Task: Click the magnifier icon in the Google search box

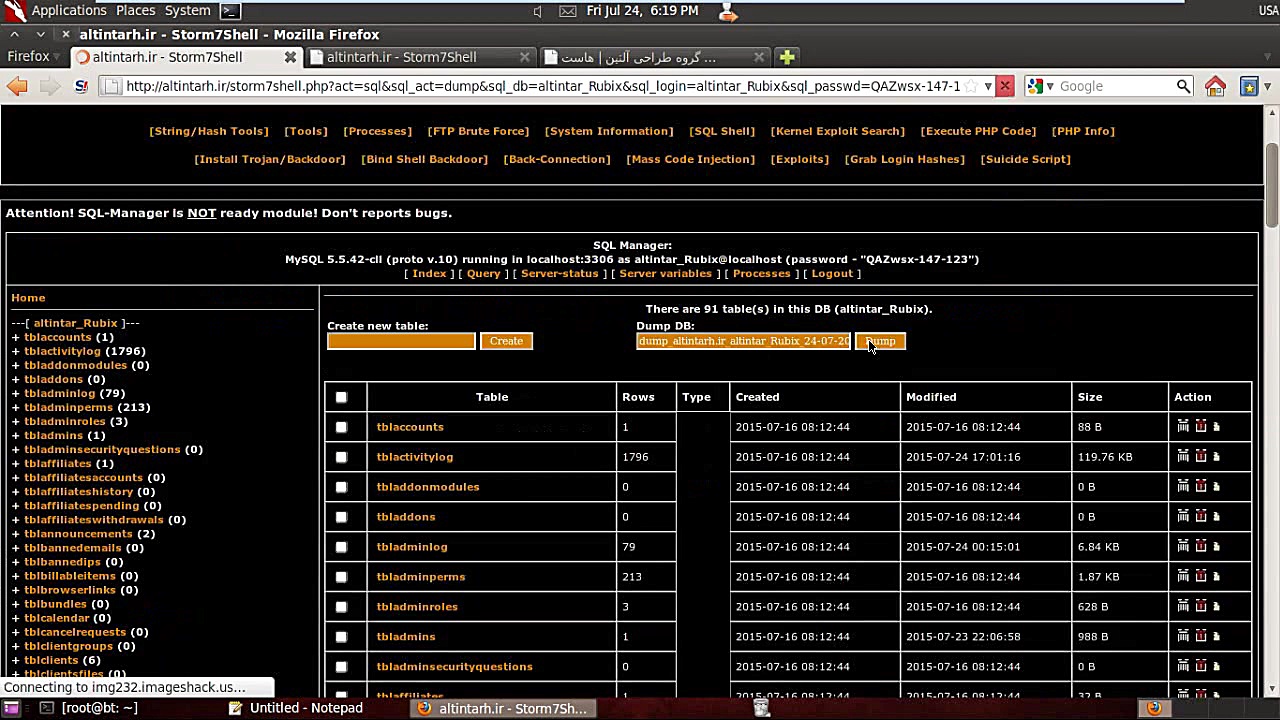Action: (1183, 86)
